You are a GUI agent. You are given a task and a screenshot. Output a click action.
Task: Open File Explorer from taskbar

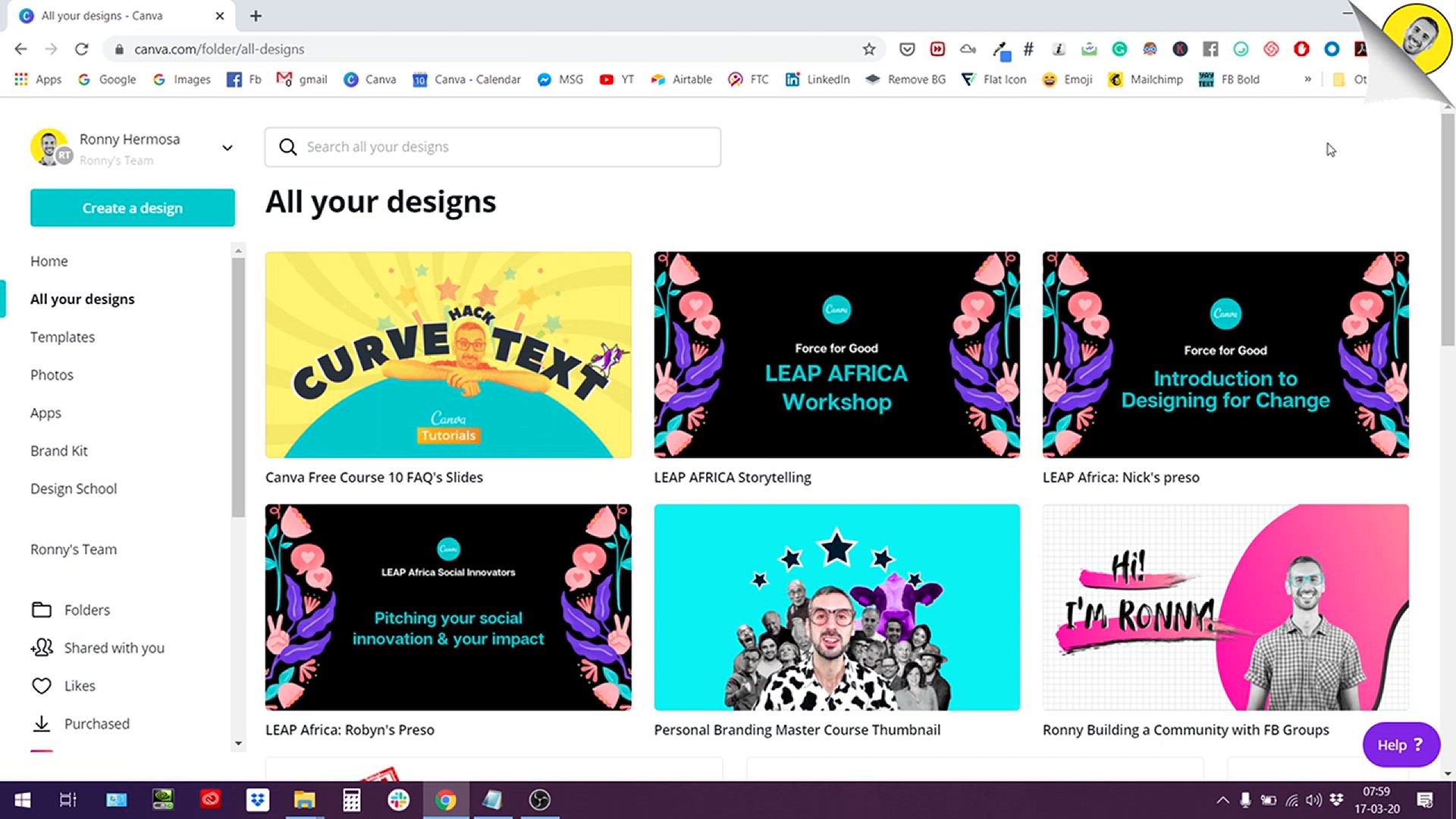304,800
